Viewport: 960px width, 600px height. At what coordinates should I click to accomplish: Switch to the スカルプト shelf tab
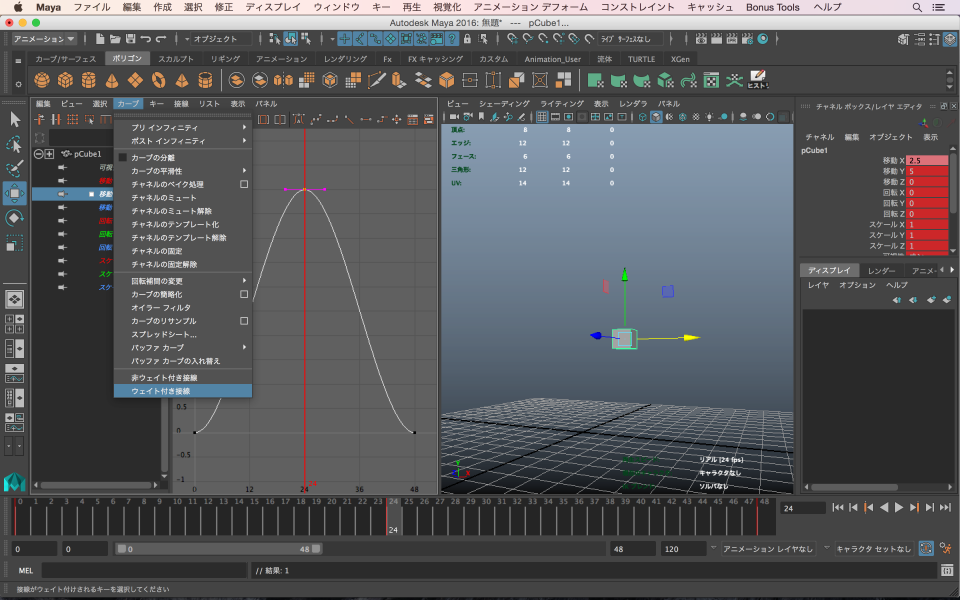click(x=176, y=59)
